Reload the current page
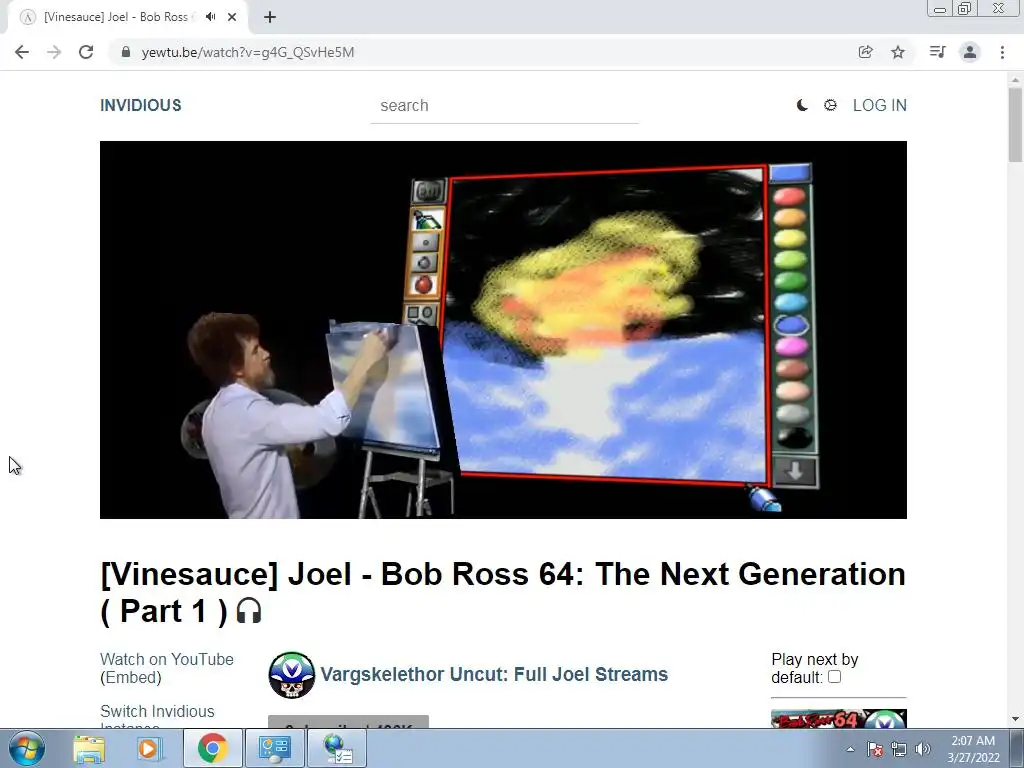 [86, 52]
